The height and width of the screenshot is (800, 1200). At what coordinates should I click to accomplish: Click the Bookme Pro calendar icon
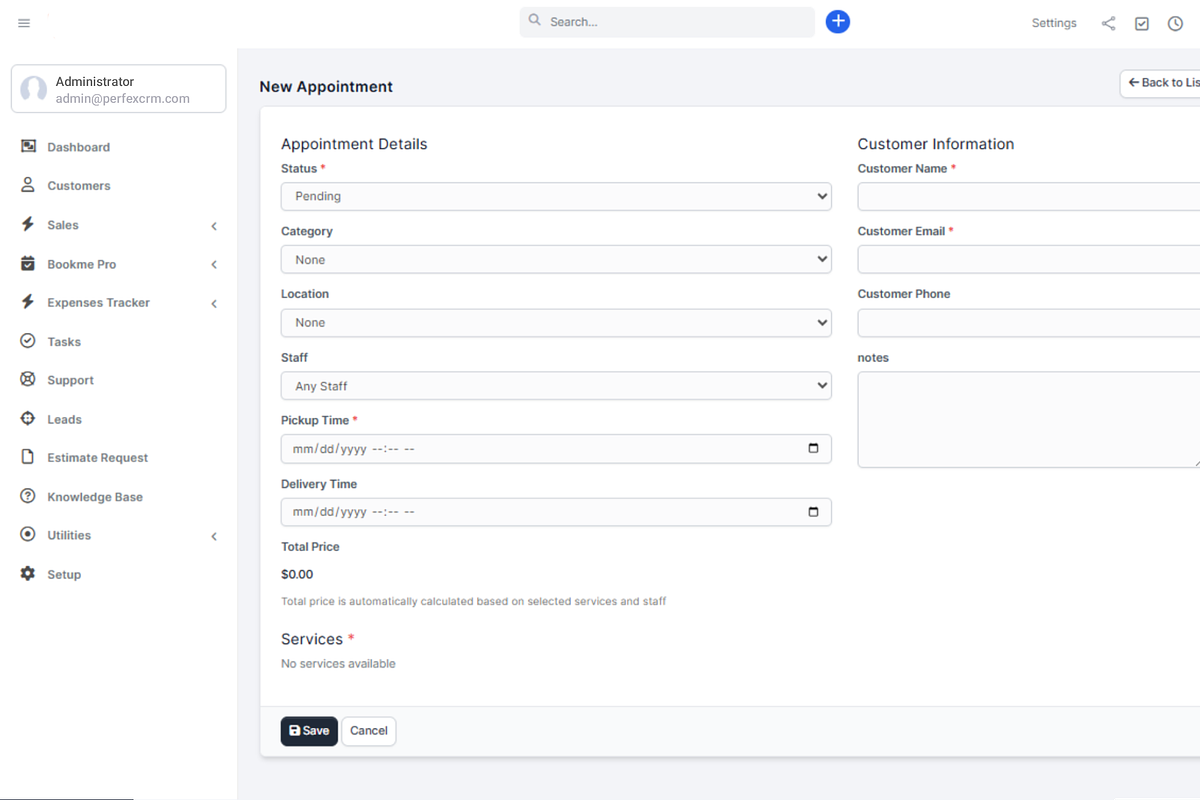(28, 263)
